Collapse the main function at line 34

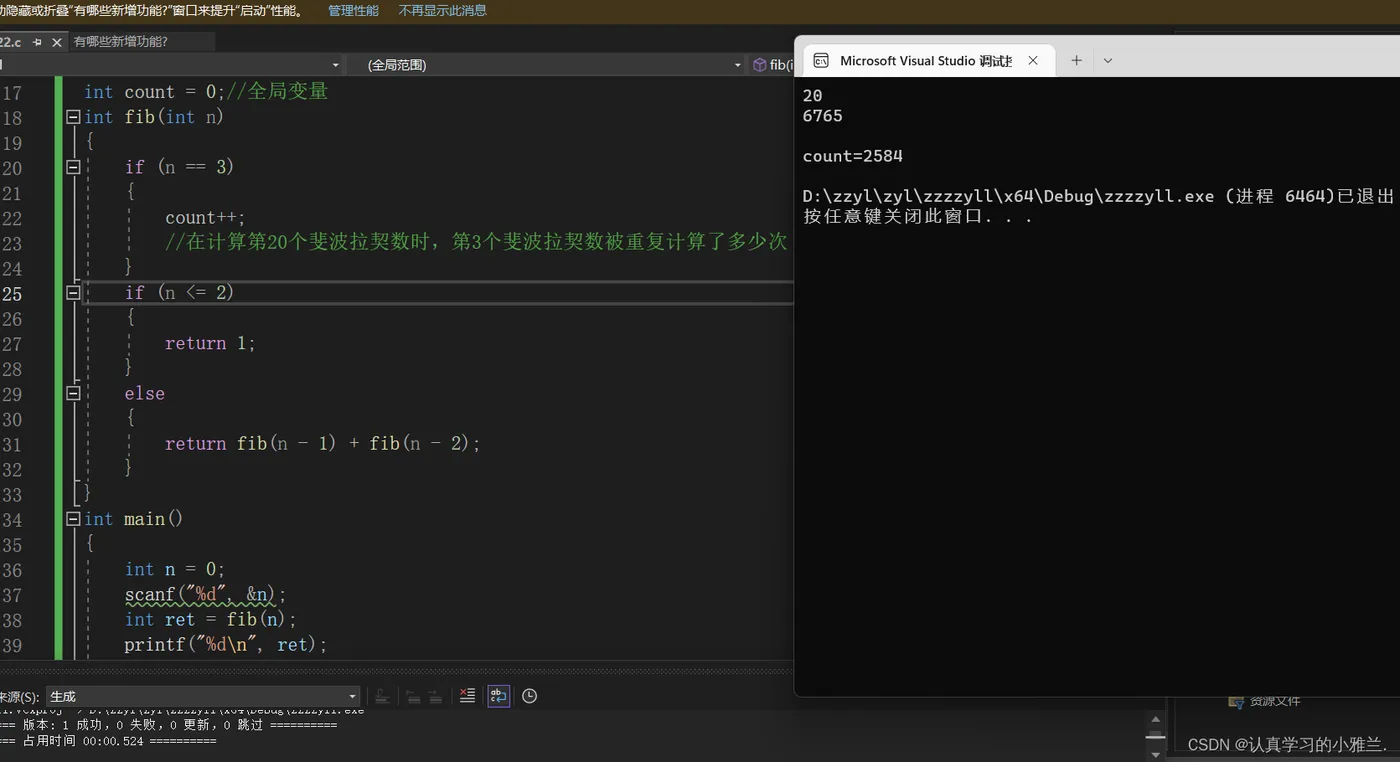pos(73,519)
